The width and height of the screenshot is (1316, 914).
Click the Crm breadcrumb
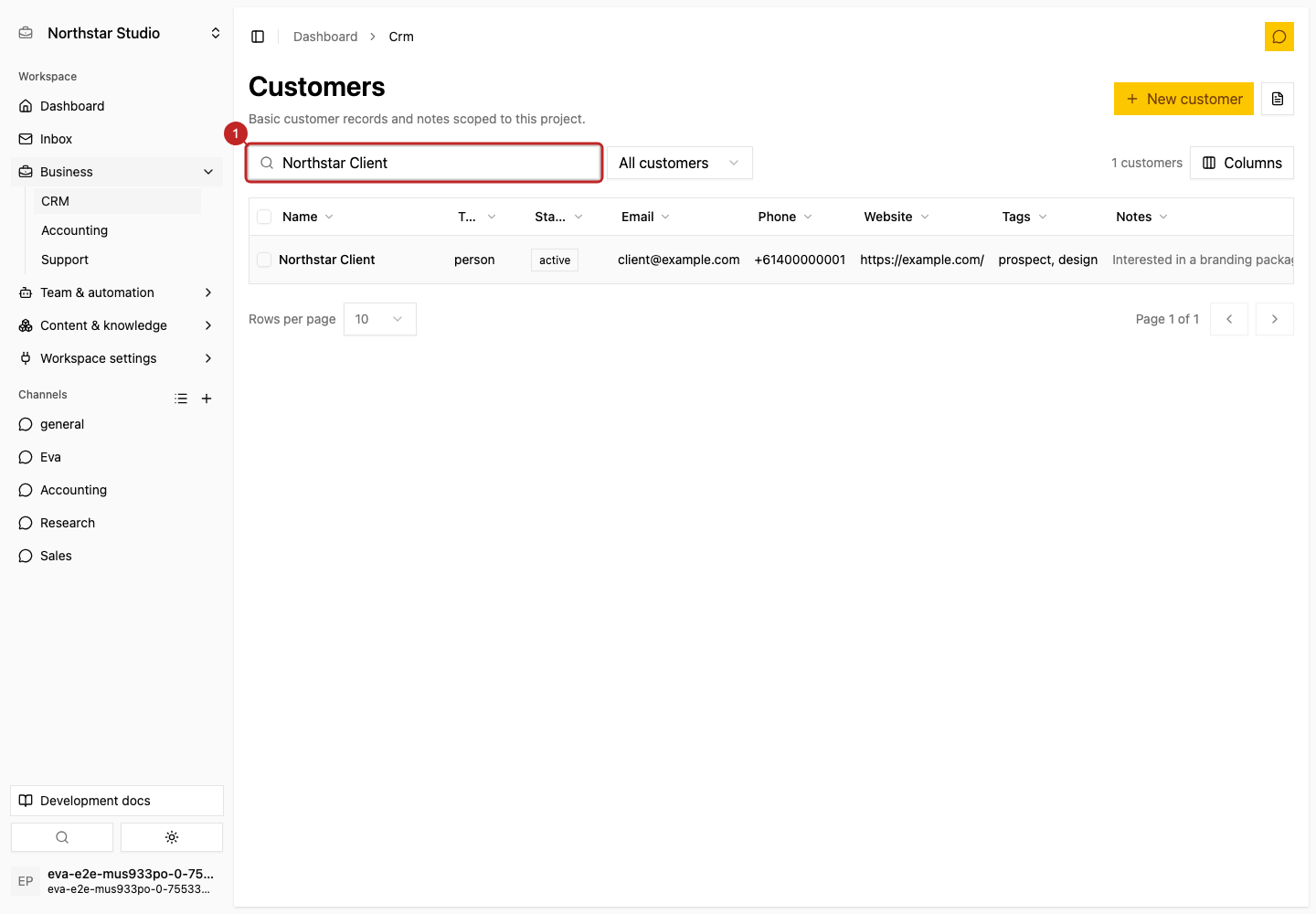[401, 37]
